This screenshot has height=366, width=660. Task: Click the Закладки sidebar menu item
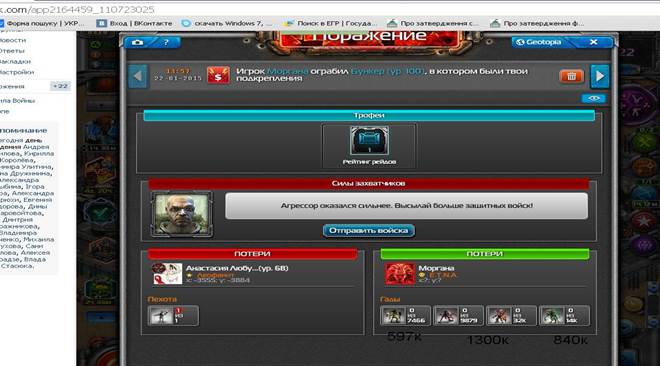pyautogui.click(x=16, y=62)
